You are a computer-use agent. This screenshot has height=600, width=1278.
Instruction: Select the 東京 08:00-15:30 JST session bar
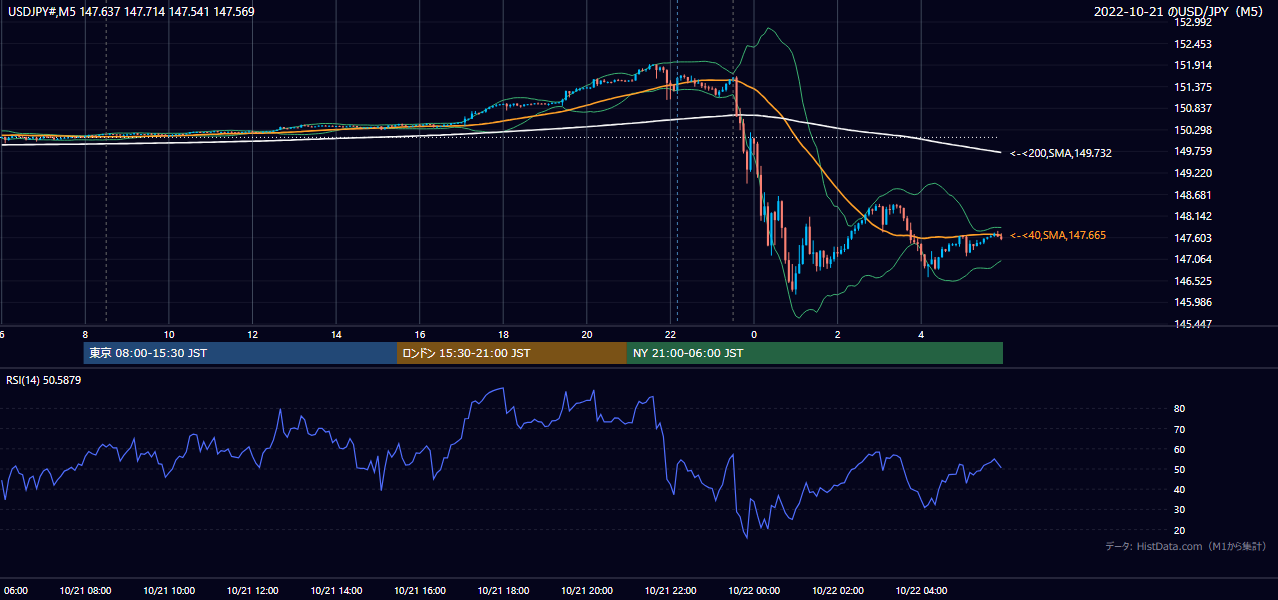[240, 353]
